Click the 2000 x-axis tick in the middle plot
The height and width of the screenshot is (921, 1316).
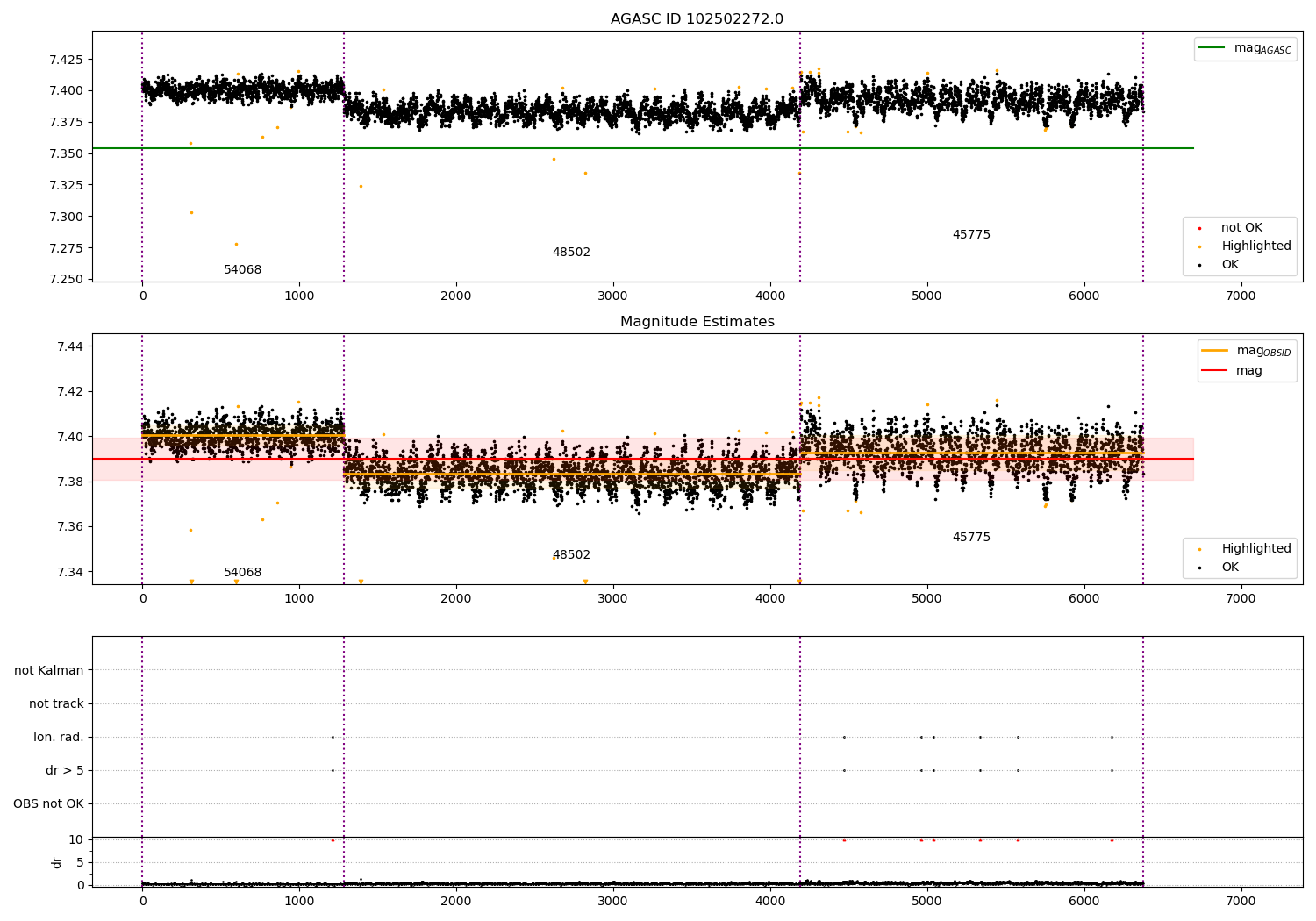coord(456,599)
